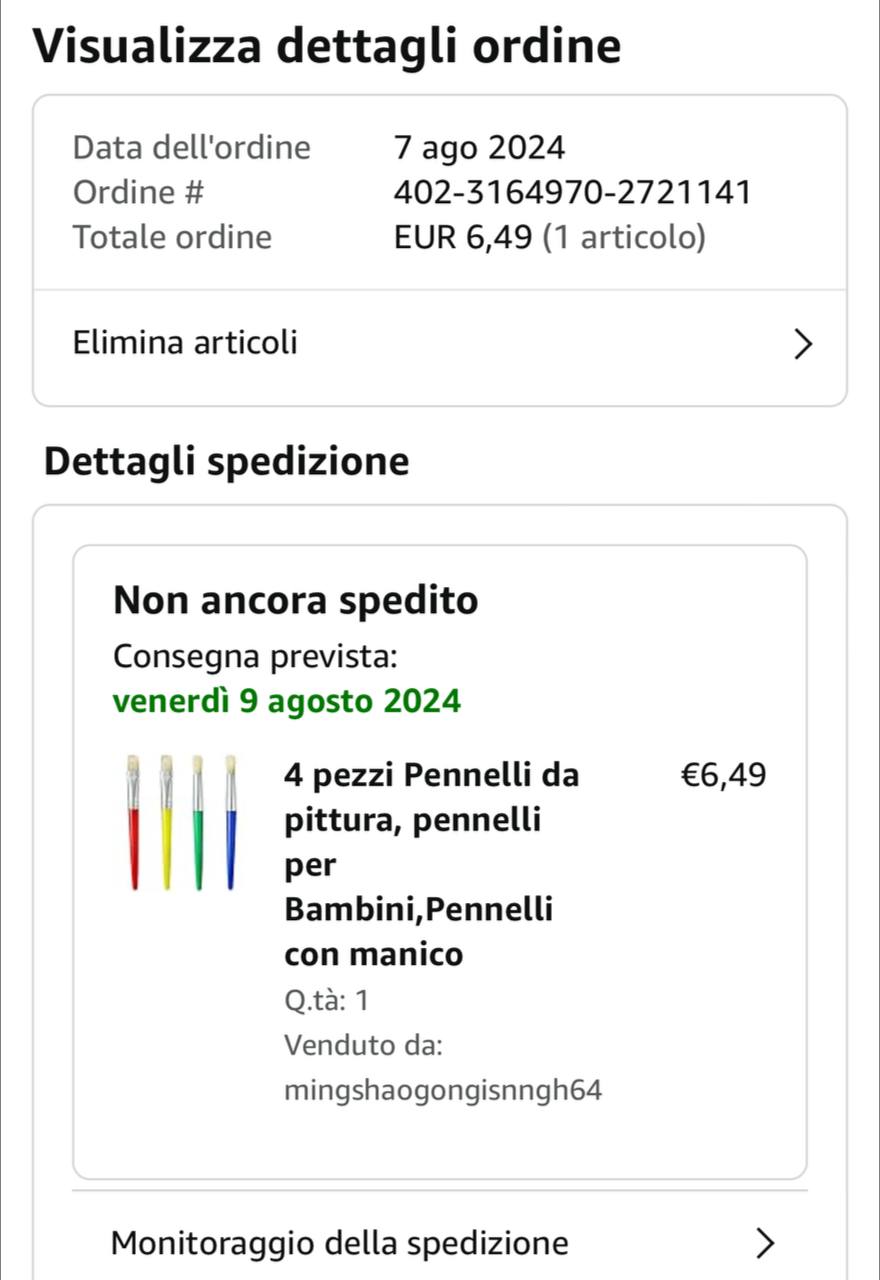Tap the Consegna prevista label

[255, 657]
